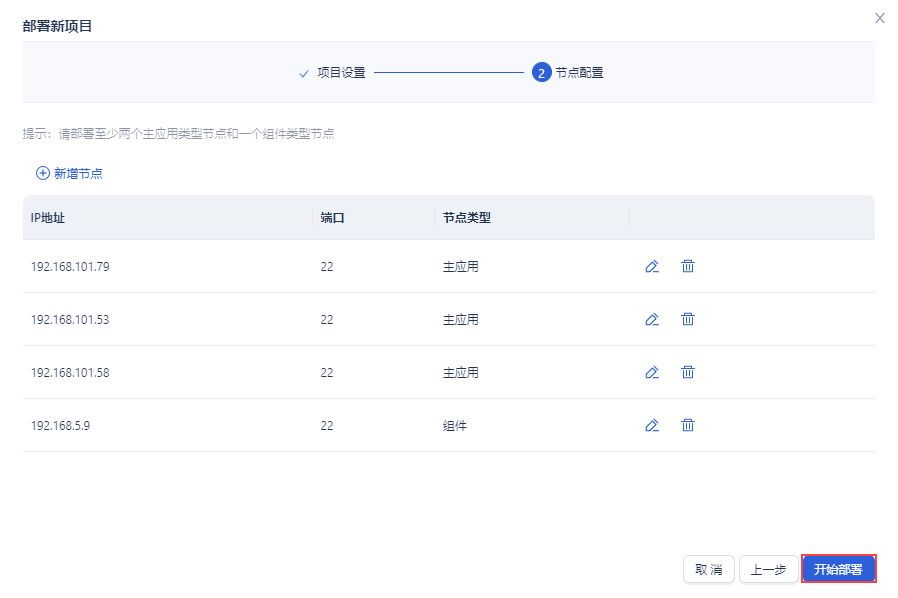Edit the node 192.168.101.53

coord(652,319)
